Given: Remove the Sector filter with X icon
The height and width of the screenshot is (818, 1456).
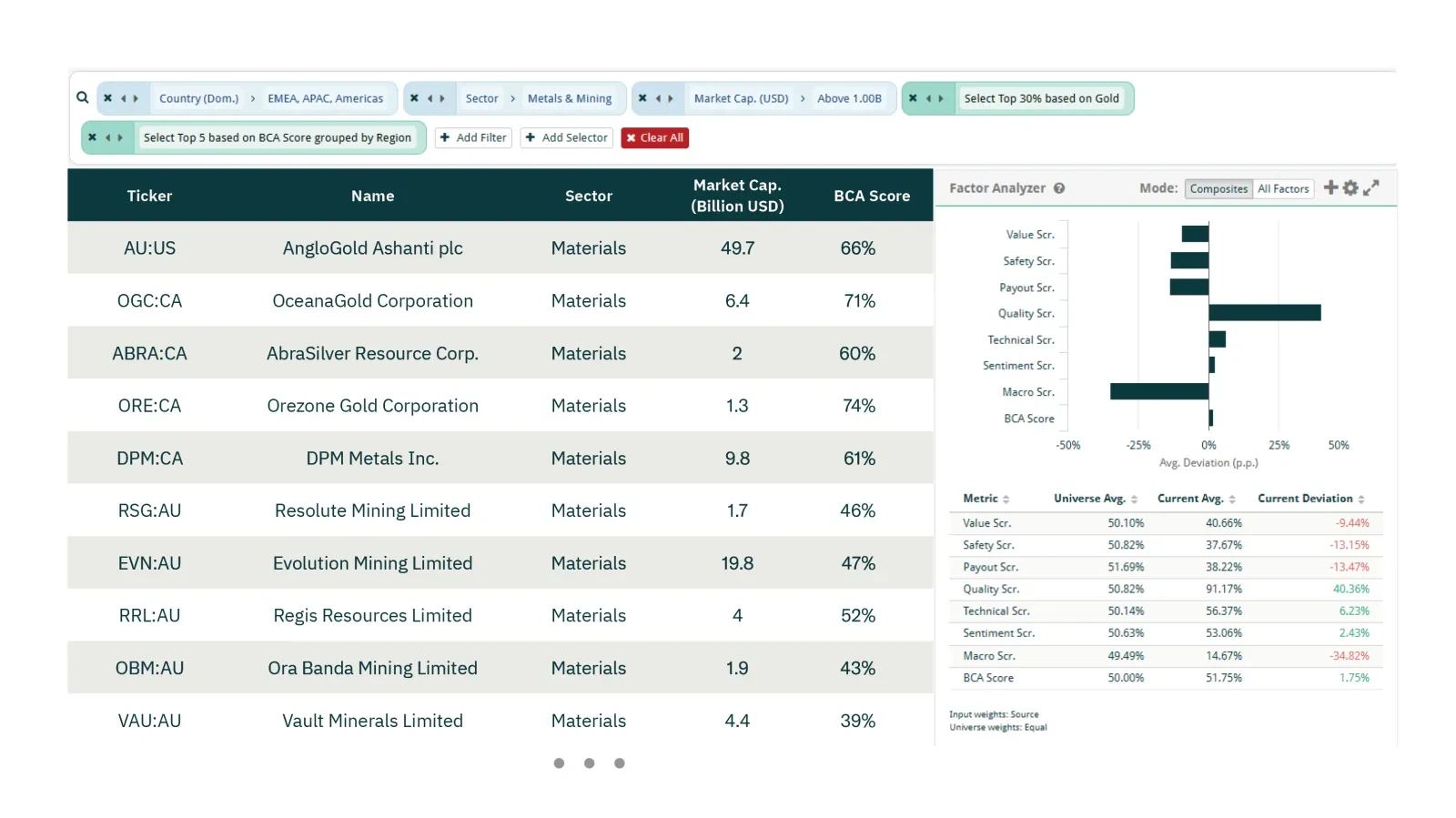Looking at the screenshot, I should coord(414,98).
